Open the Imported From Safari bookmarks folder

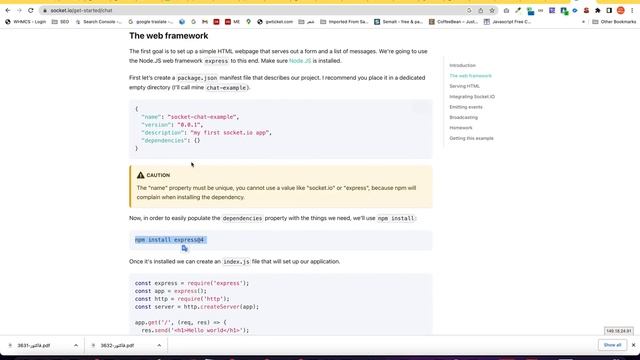[x=344, y=22]
